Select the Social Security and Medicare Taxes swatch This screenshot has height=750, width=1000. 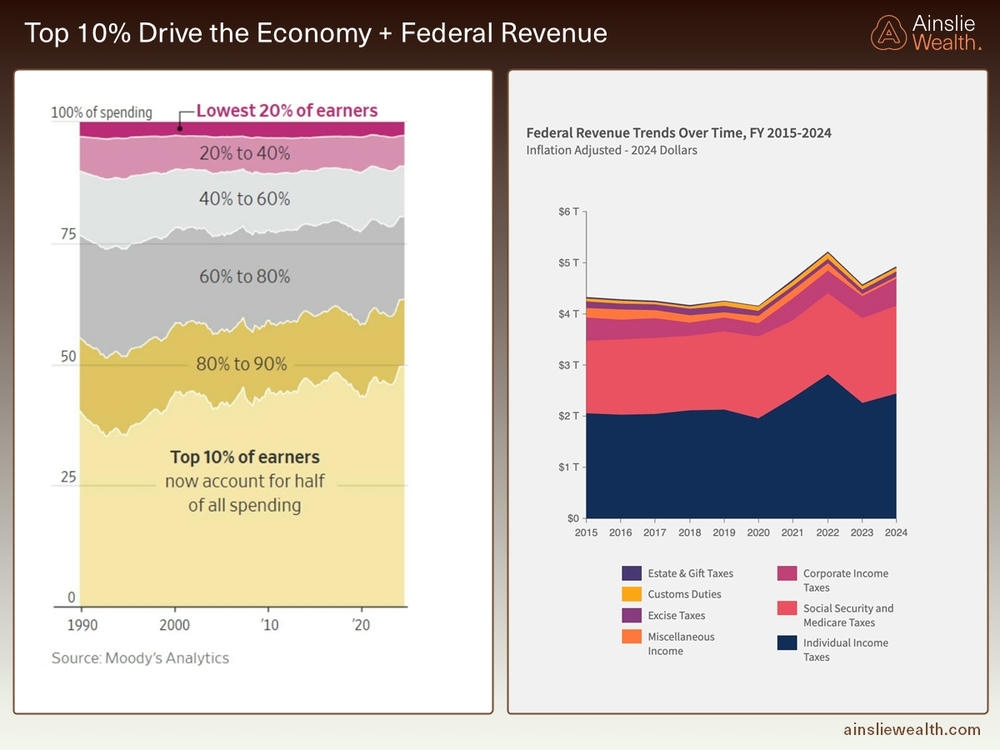coord(788,610)
